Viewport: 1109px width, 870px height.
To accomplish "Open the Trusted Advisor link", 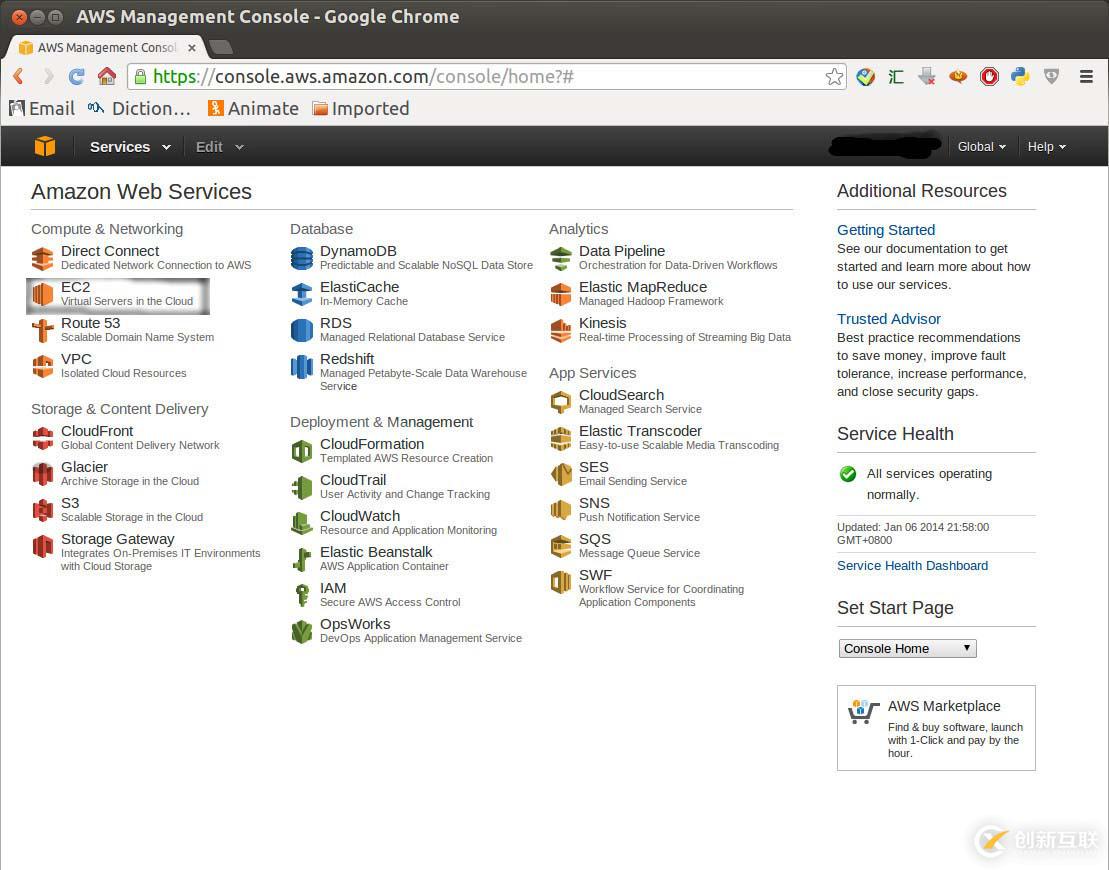I will 888,319.
